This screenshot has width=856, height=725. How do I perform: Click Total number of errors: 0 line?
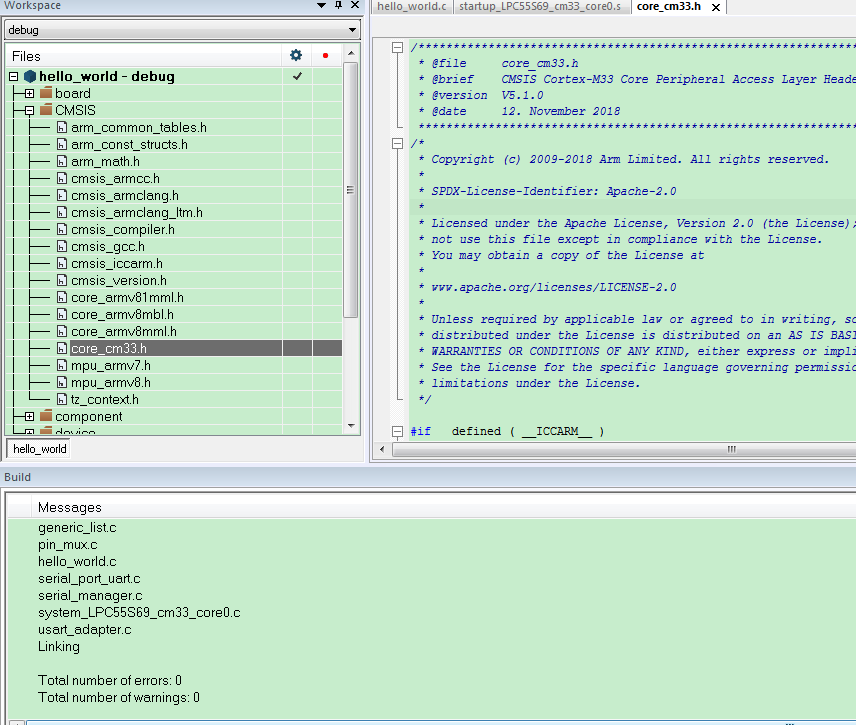110,680
